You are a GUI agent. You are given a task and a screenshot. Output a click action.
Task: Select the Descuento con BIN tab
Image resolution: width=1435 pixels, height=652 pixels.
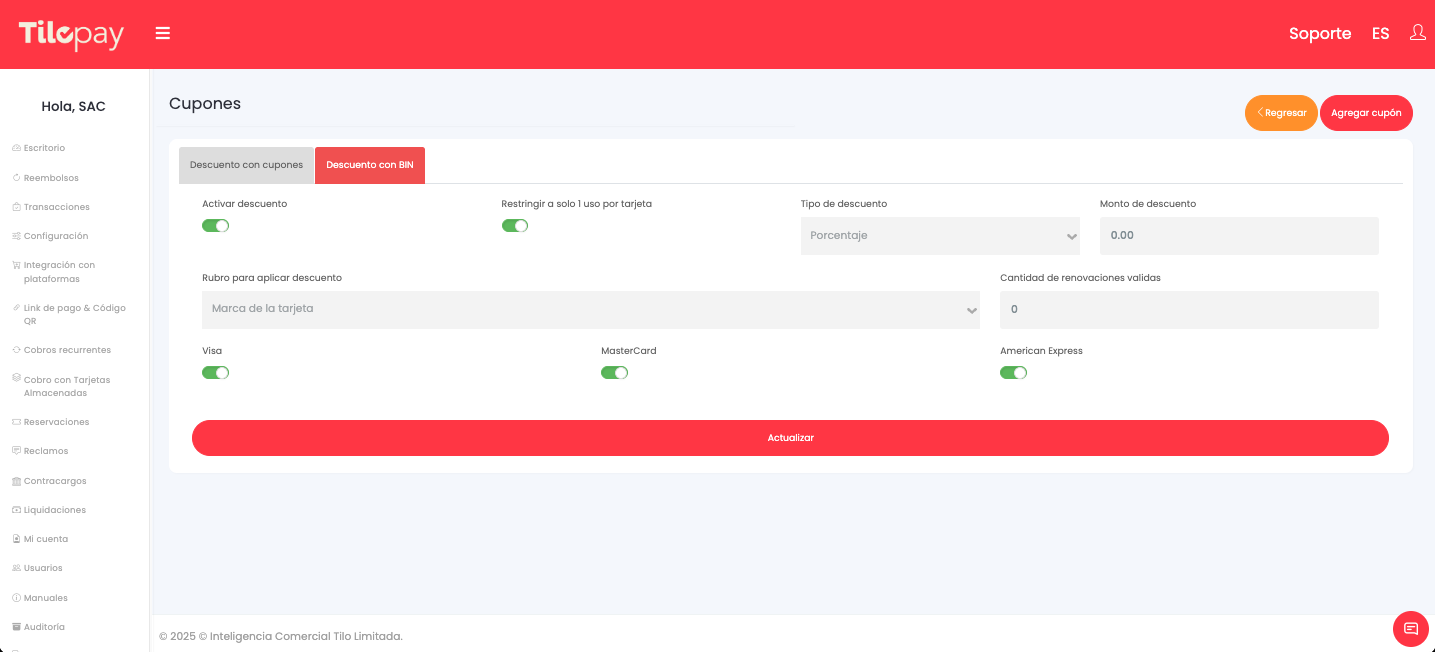click(369, 165)
